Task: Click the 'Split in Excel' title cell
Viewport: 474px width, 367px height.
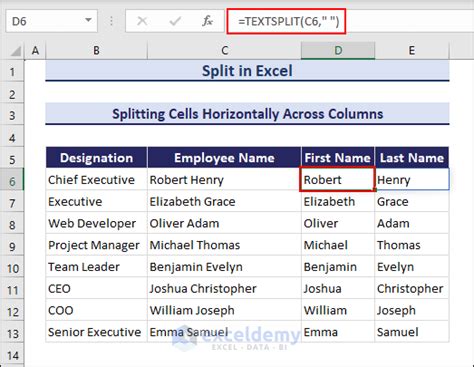Action: [247, 71]
